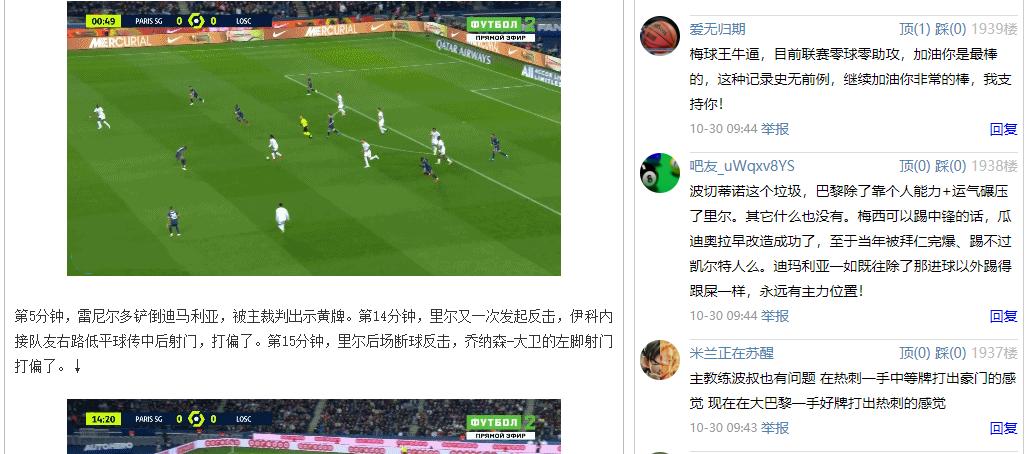Viewport: 1029px width, 454px height.
Task: Upvote 顶(0) on 吧友_uWqxv8YS's comment
Action: [915, 166]
